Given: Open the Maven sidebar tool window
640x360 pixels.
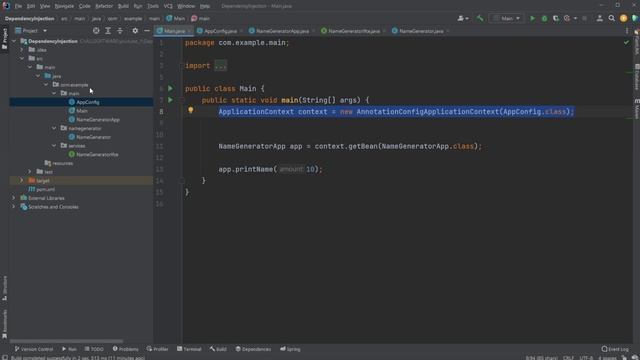Looking at the screenshot, I should pyautogui.click(x=637, y=108).
